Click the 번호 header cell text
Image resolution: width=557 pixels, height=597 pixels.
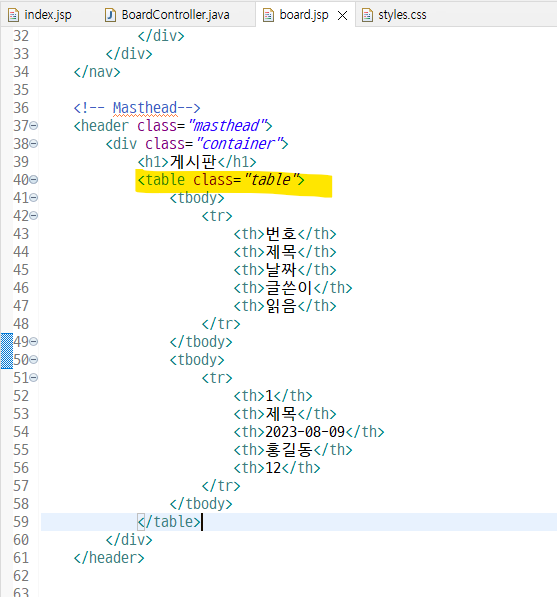(x=281, y=234)
